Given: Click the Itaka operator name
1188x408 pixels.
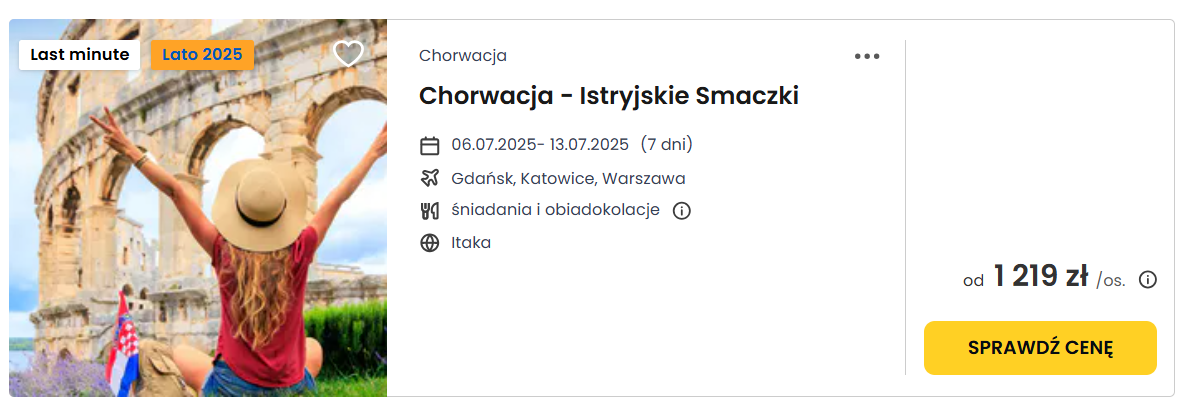Looking at the screenshot, I should 471,243.
